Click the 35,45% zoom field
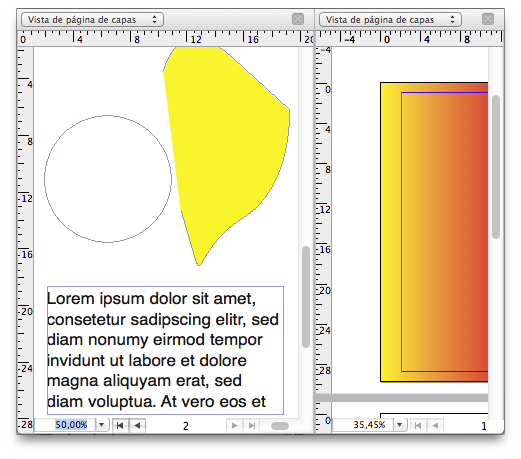Viewport: 521px width, 459px height. [363, 425]
